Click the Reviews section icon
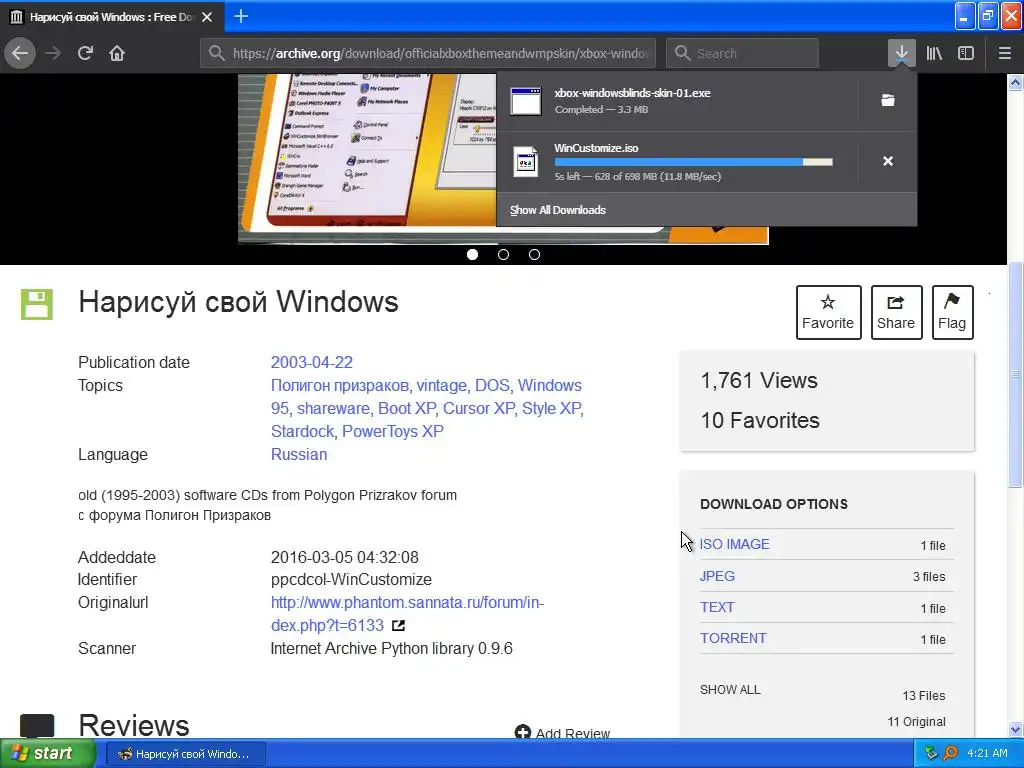 (37, 726)
